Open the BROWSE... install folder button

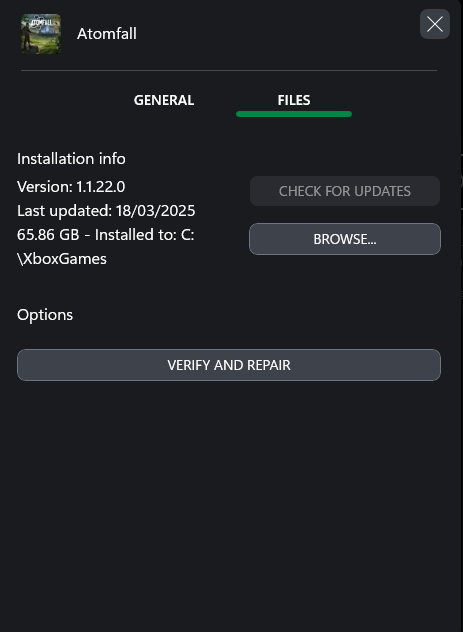(345, 239)
